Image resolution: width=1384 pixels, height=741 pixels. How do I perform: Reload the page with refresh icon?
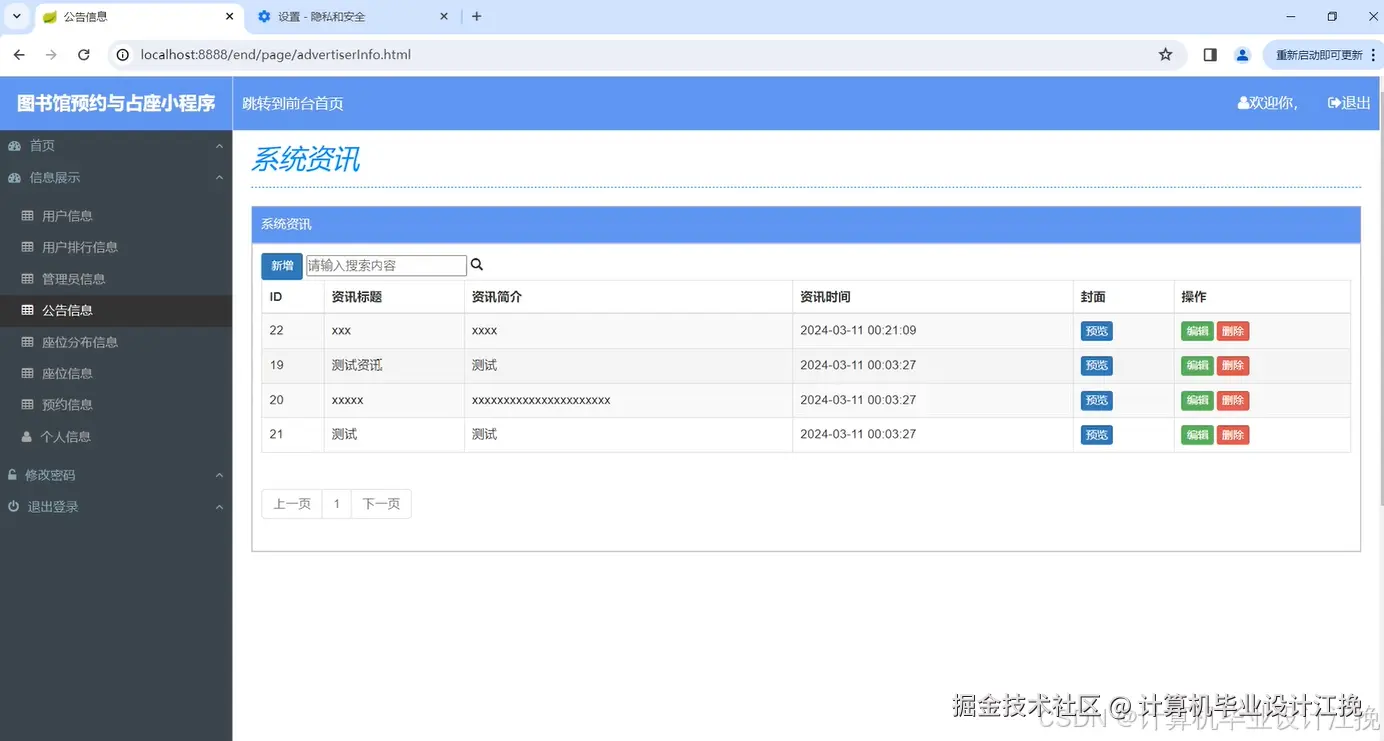84,55
